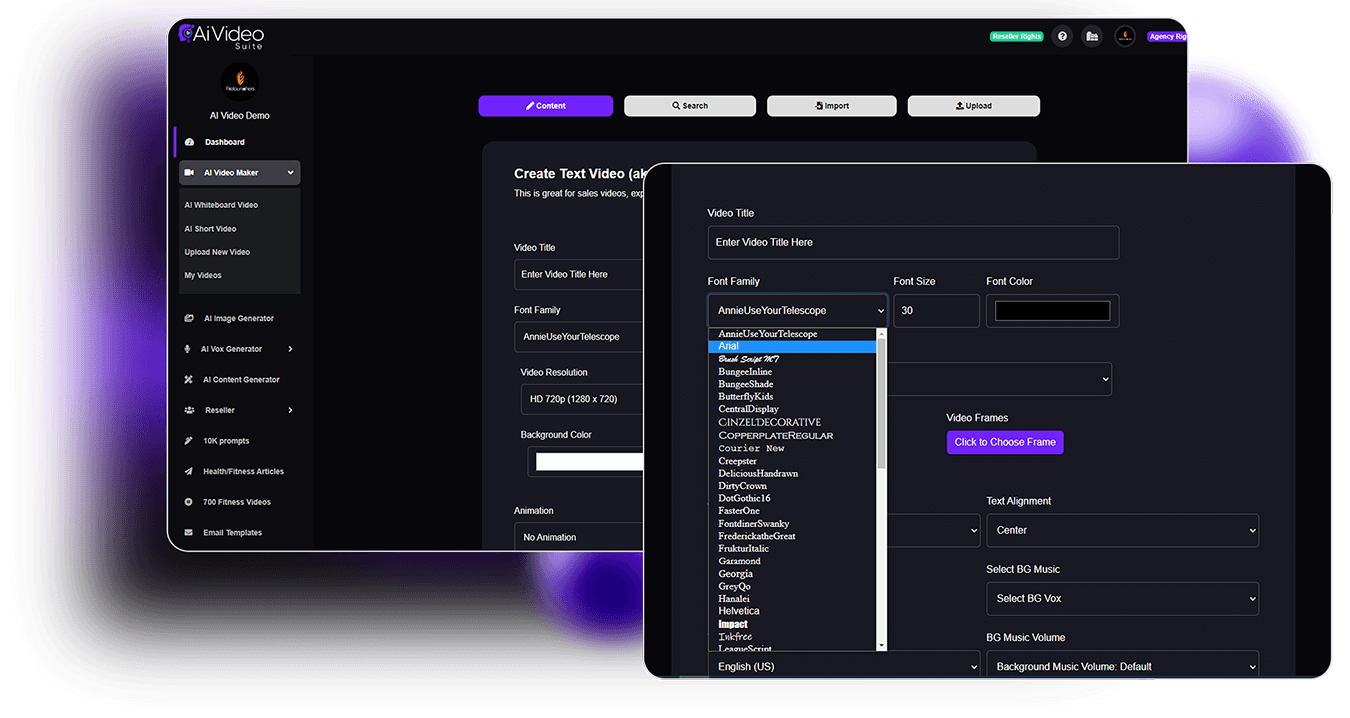Switch to the Search tab
This screenshot has width=1350, height=718.
pos(690,106)
